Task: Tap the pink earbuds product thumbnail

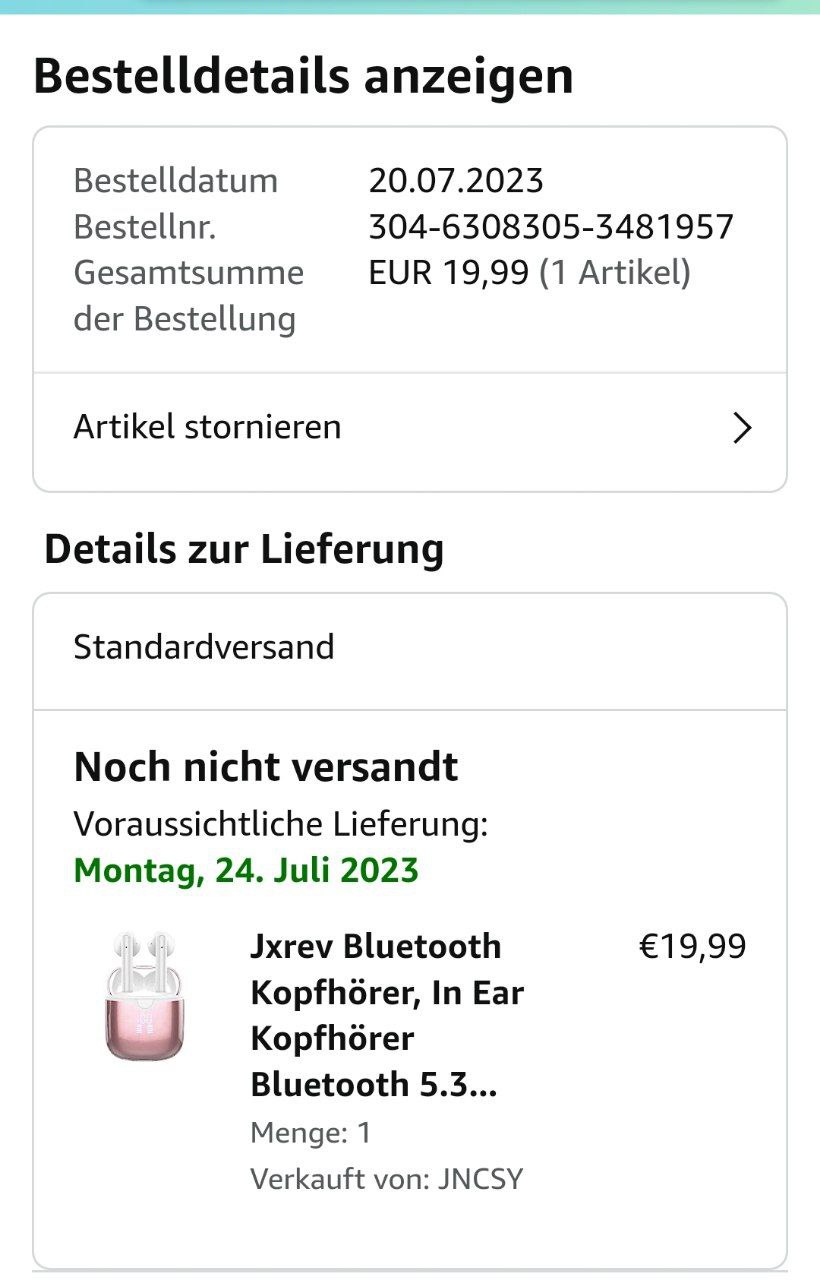Action: (145, 995)
